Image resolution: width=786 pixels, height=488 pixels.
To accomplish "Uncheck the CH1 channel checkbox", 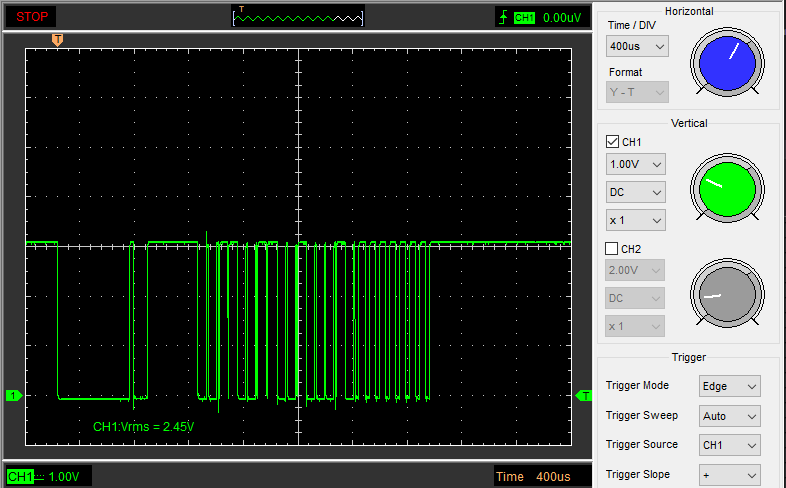I will [613, 142].
